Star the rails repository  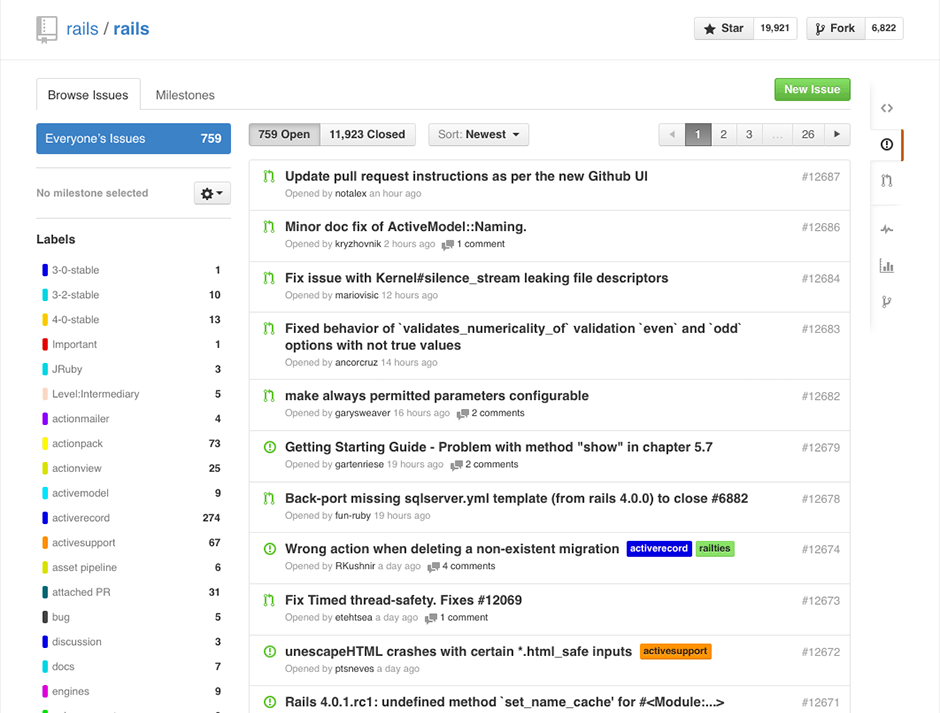coord(724,28)
